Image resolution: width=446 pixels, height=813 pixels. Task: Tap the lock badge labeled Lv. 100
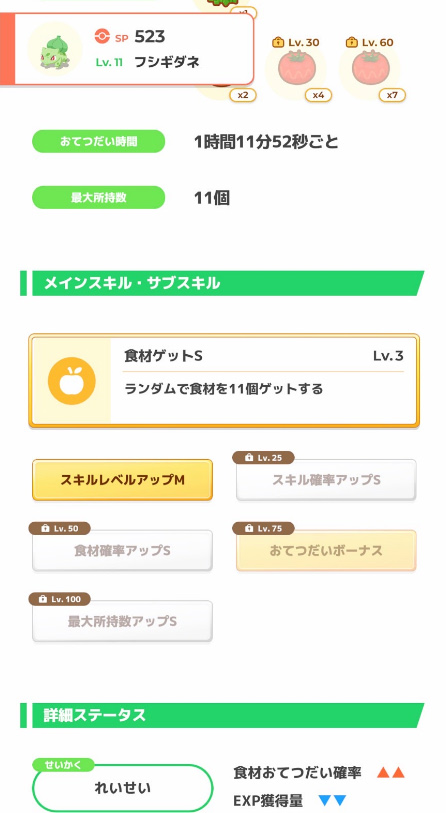coord(60,599)
